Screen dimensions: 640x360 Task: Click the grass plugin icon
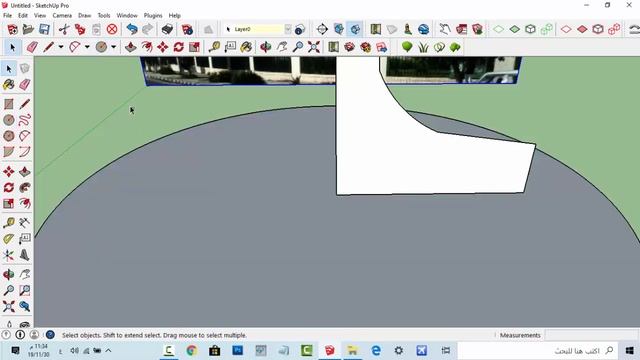[423, 47]
